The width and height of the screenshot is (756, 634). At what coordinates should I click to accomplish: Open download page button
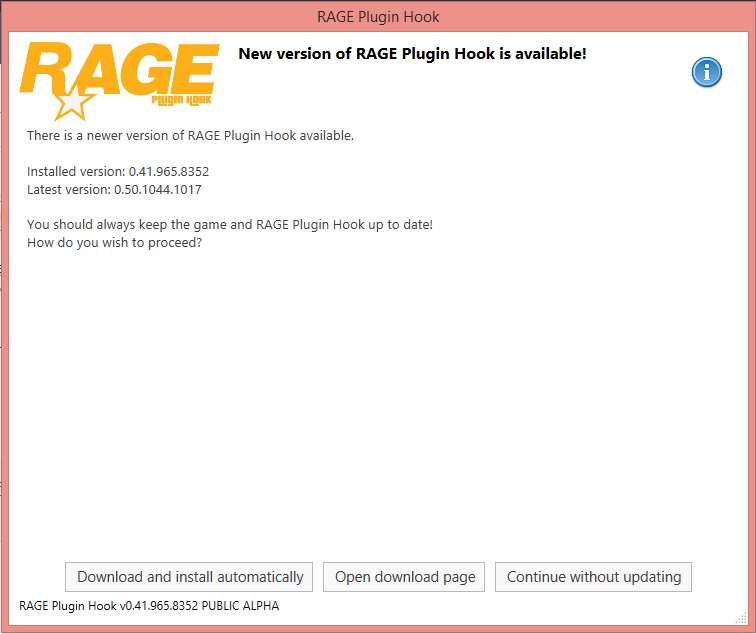pyautogui.click(x=404, y=577)
